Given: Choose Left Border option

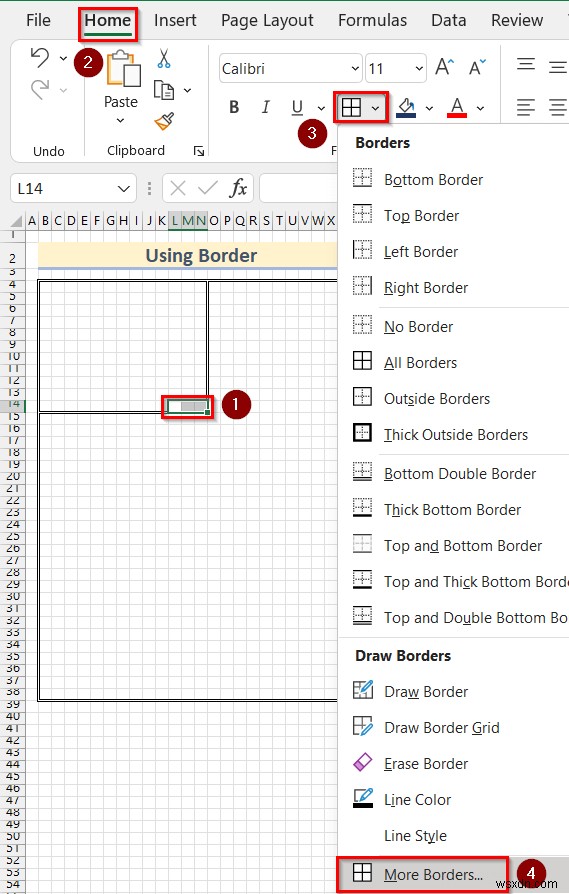Looking at the screenshot, I should [454, 251].
